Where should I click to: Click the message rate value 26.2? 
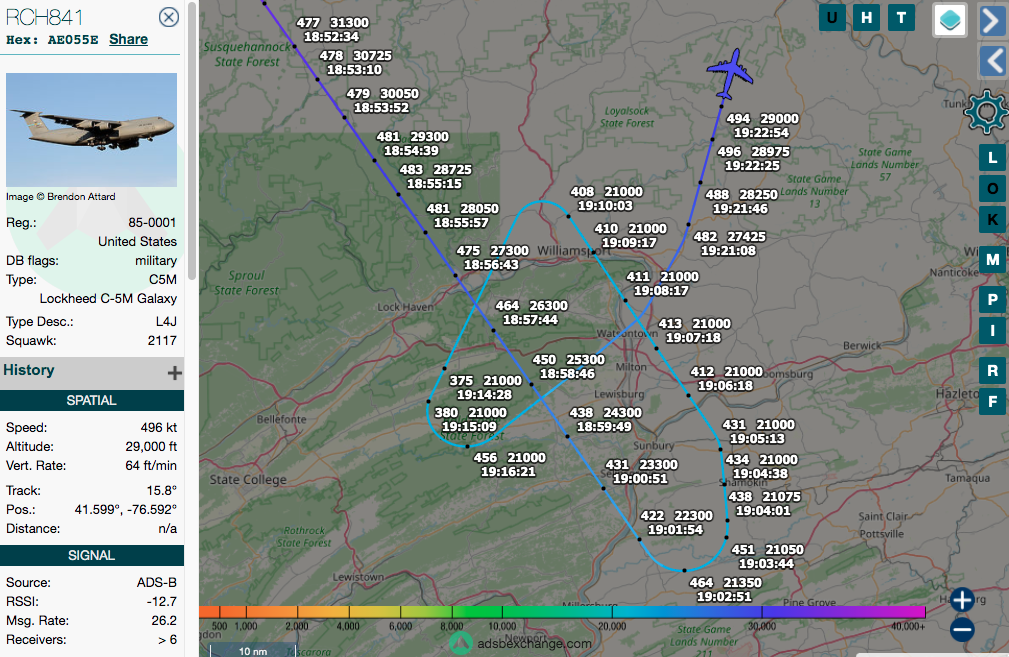pos(164,621)
